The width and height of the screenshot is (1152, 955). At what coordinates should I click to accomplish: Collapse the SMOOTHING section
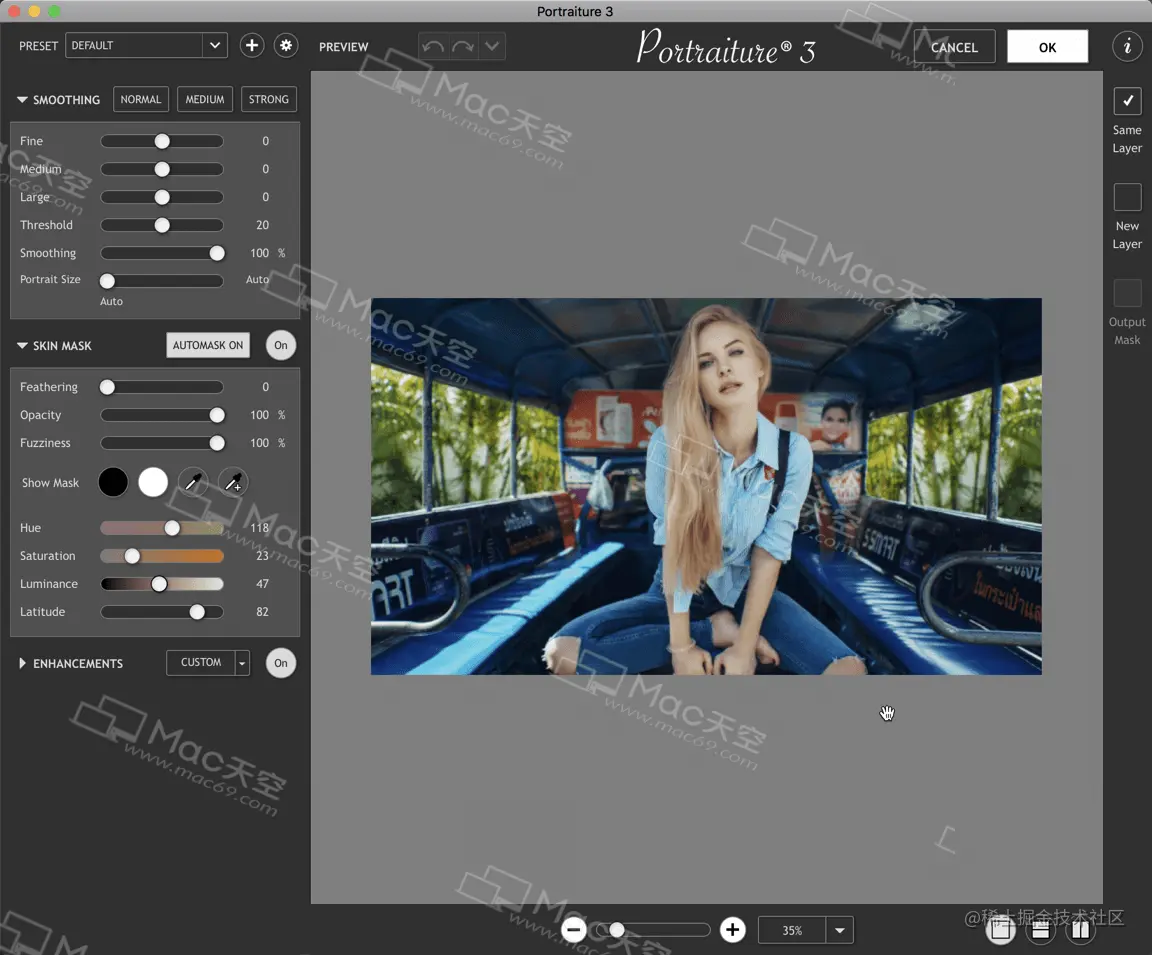(x=22, y=99)
